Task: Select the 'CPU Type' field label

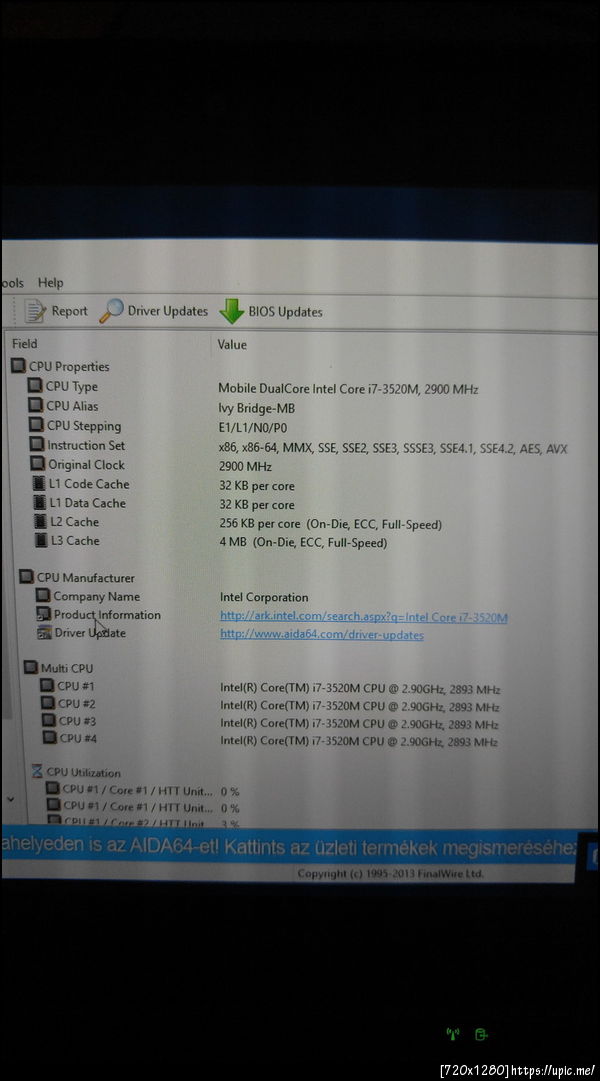Action: pos(72,386)
